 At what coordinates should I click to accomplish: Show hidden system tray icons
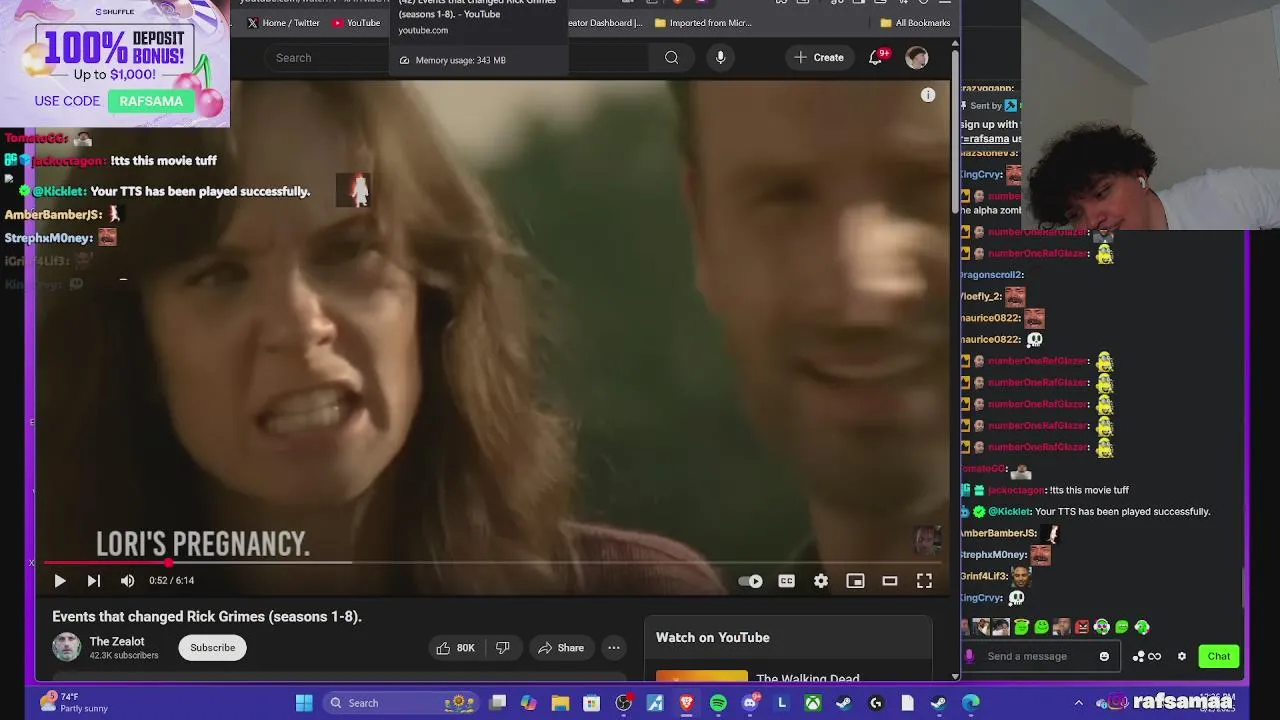pos(1078,703)
